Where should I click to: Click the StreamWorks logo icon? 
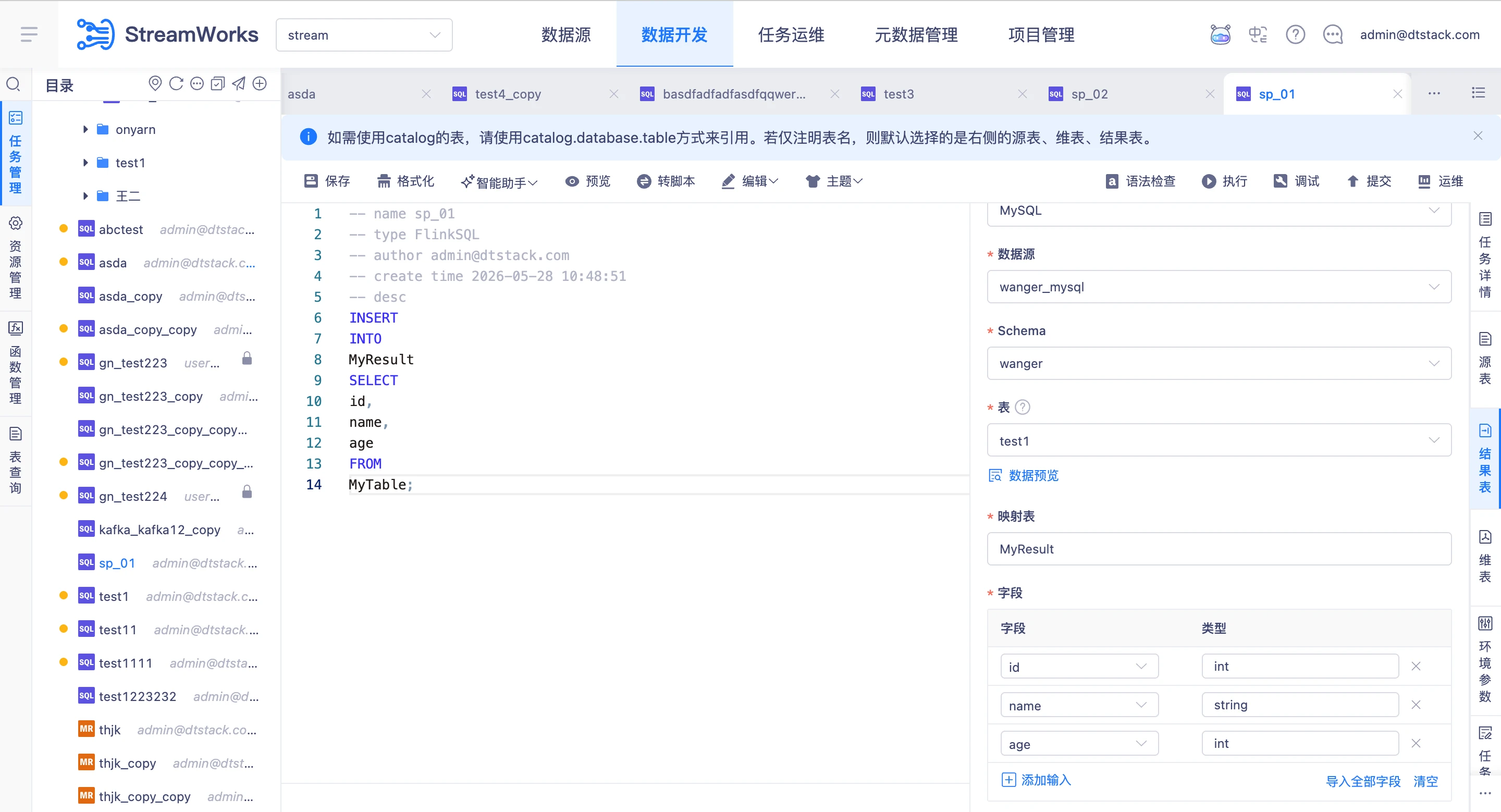[95, 34]
